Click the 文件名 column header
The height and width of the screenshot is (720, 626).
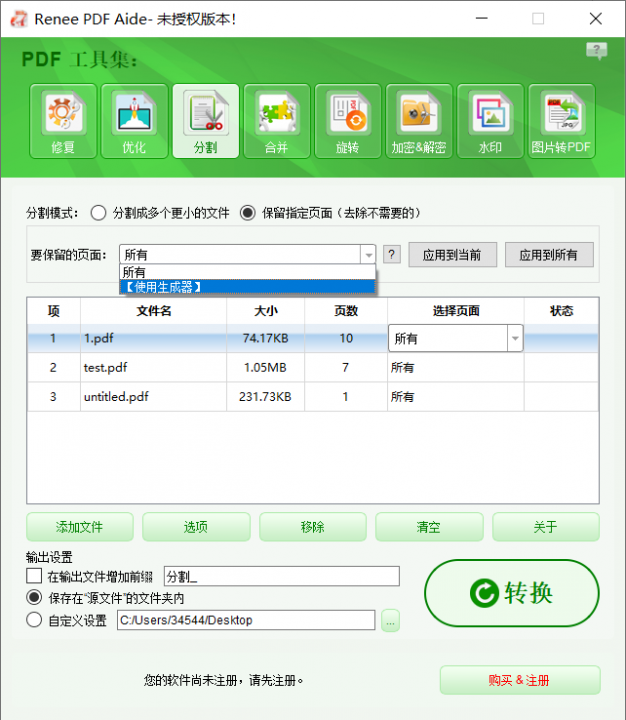pos(153,311)
